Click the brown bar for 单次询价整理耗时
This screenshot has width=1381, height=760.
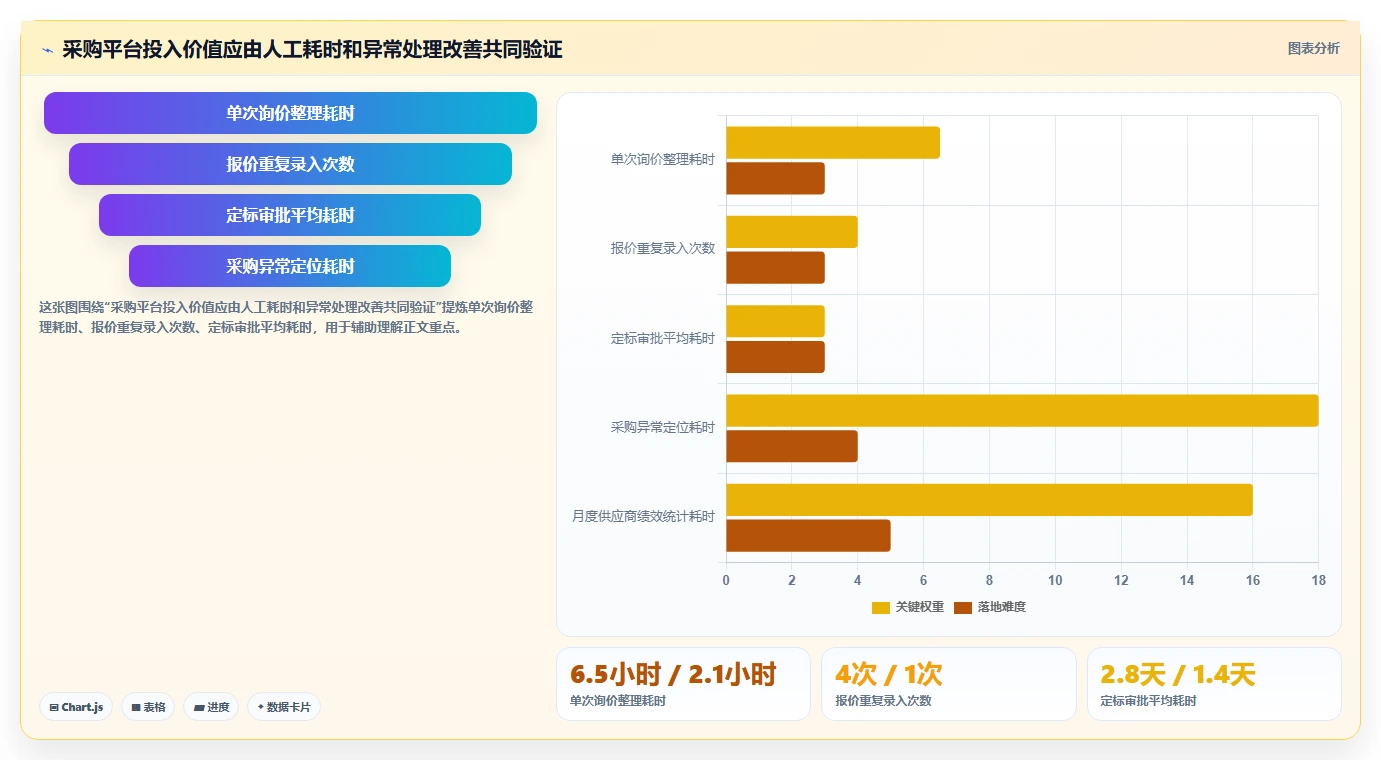click(x=775, y=179)
